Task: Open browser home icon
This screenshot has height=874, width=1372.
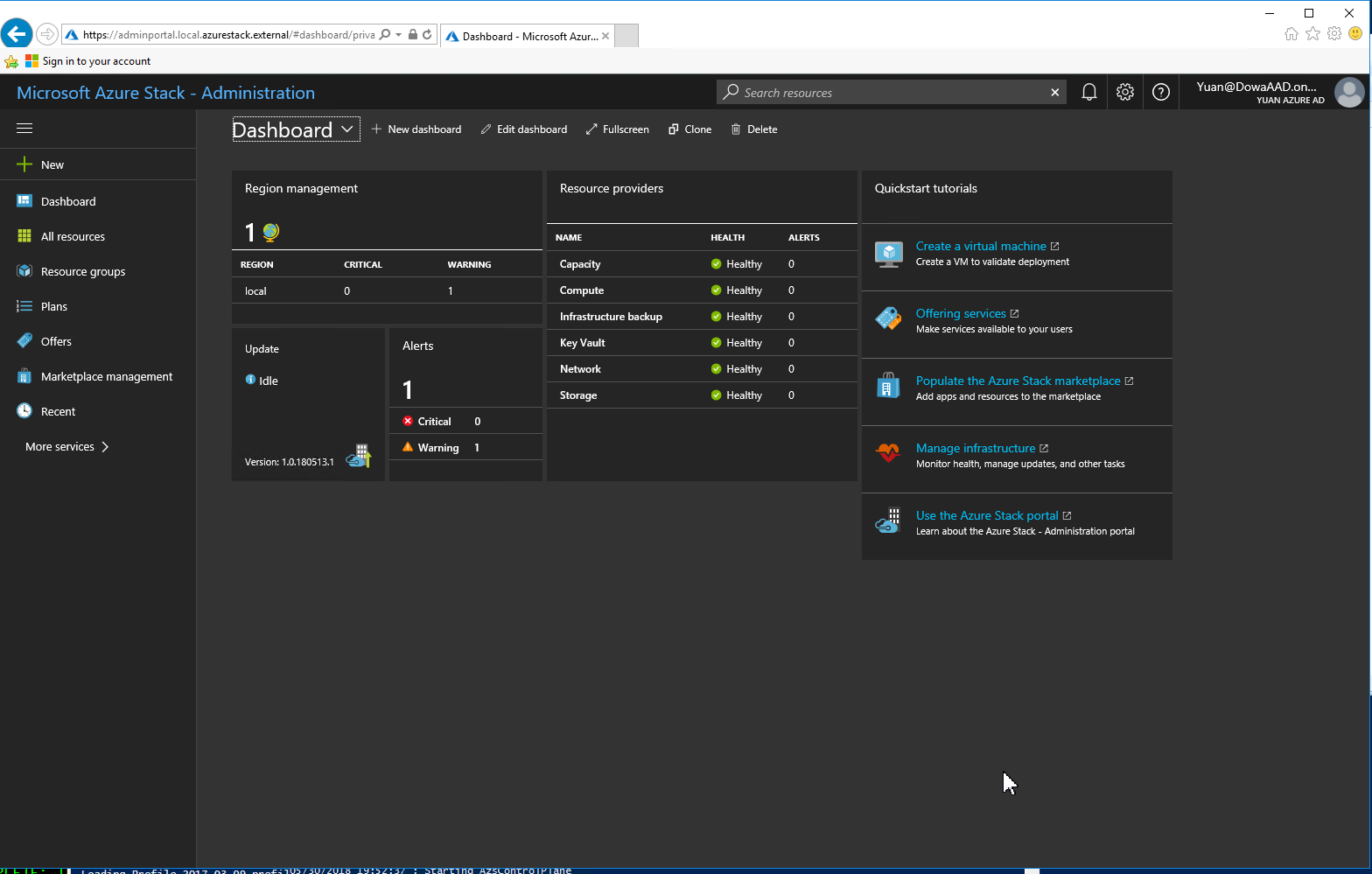Action: [1291, 33]
